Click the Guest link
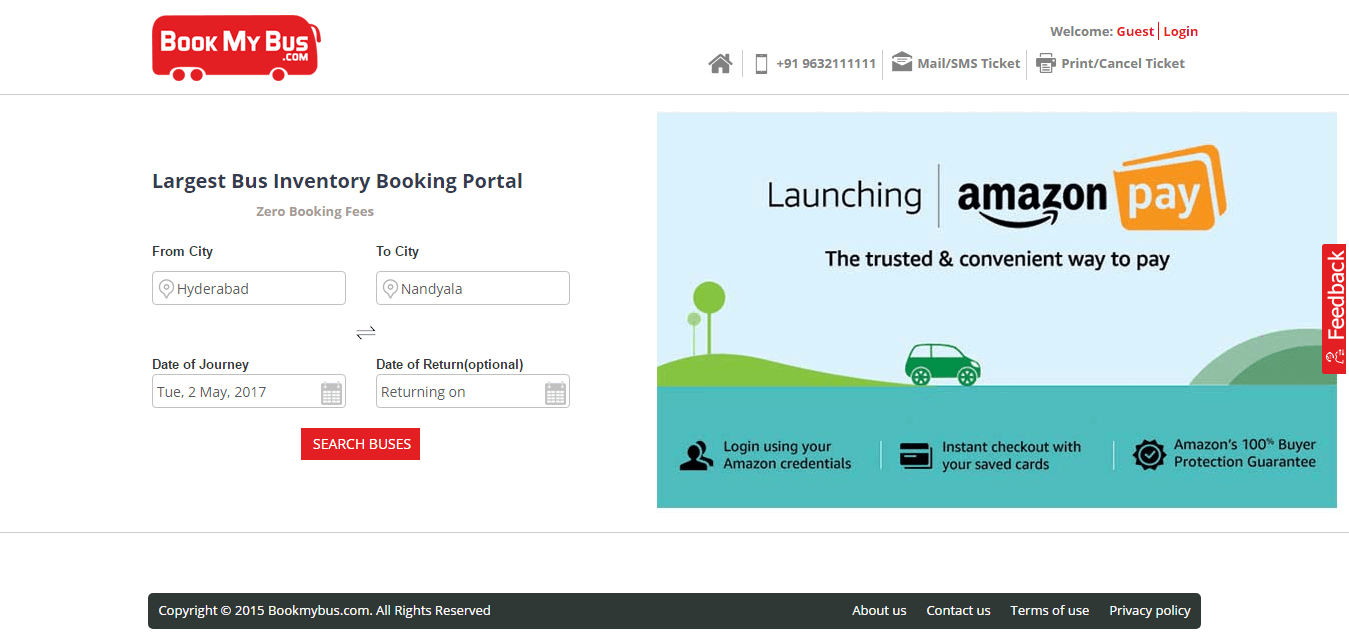The height and width of the screenshot is (644, 1349). [x=1135, y=31]
